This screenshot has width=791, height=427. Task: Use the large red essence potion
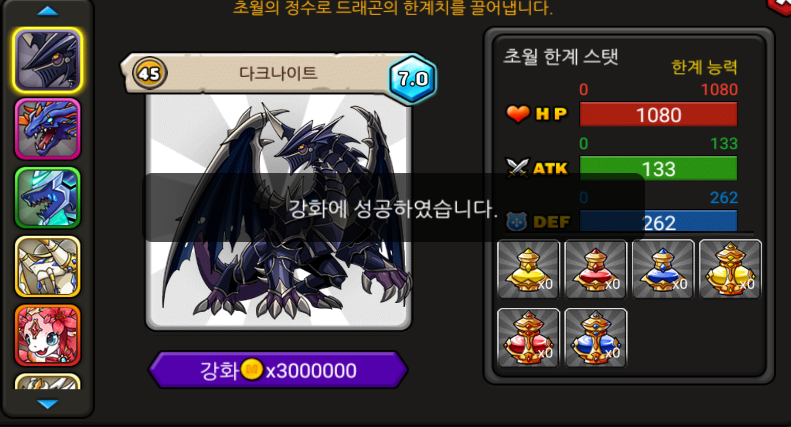(528, 338)
